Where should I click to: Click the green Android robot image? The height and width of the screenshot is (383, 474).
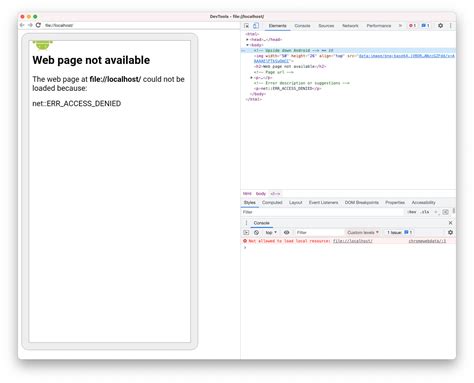coord(42,45)
